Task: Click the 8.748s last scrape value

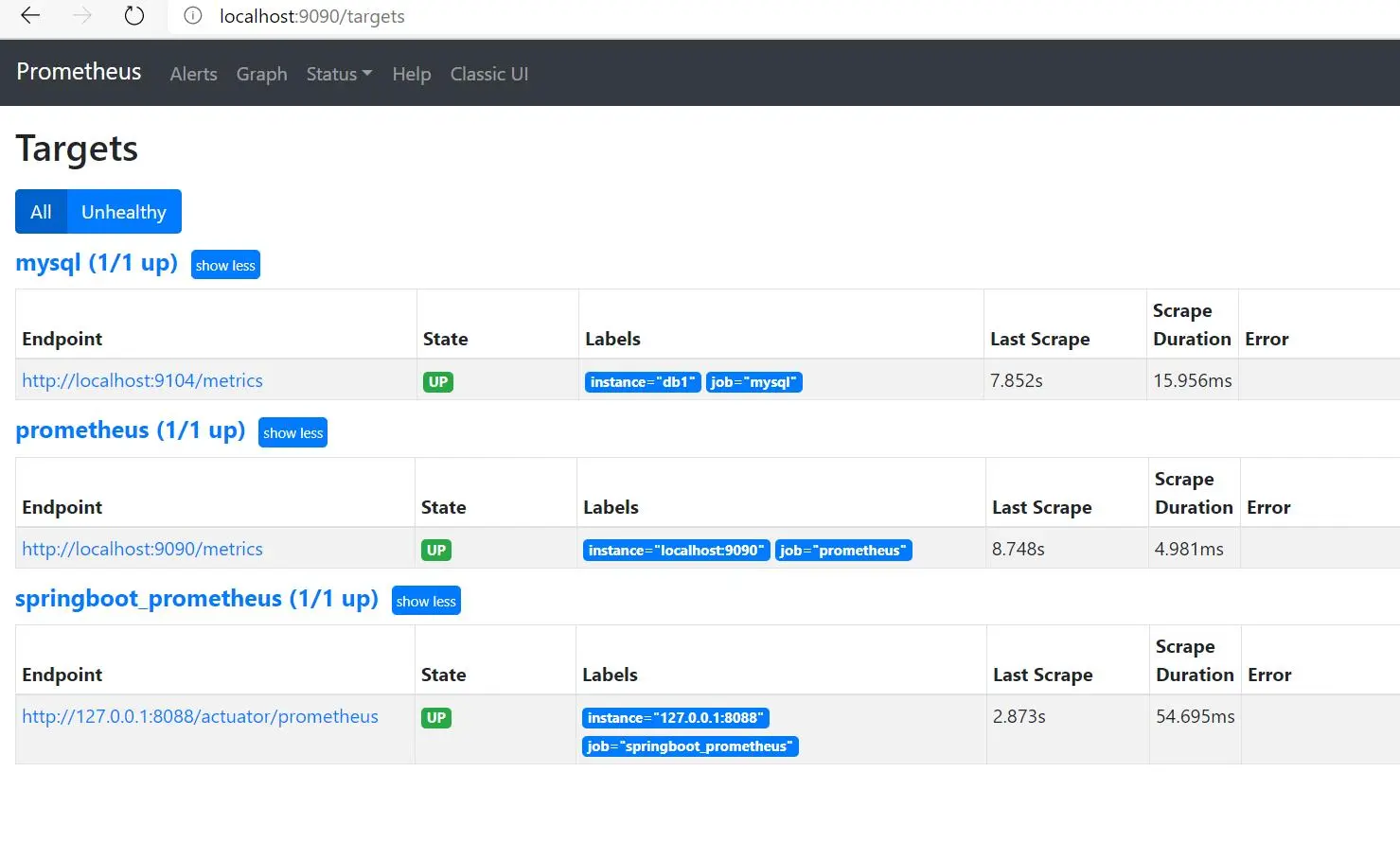Action: 1019,549
